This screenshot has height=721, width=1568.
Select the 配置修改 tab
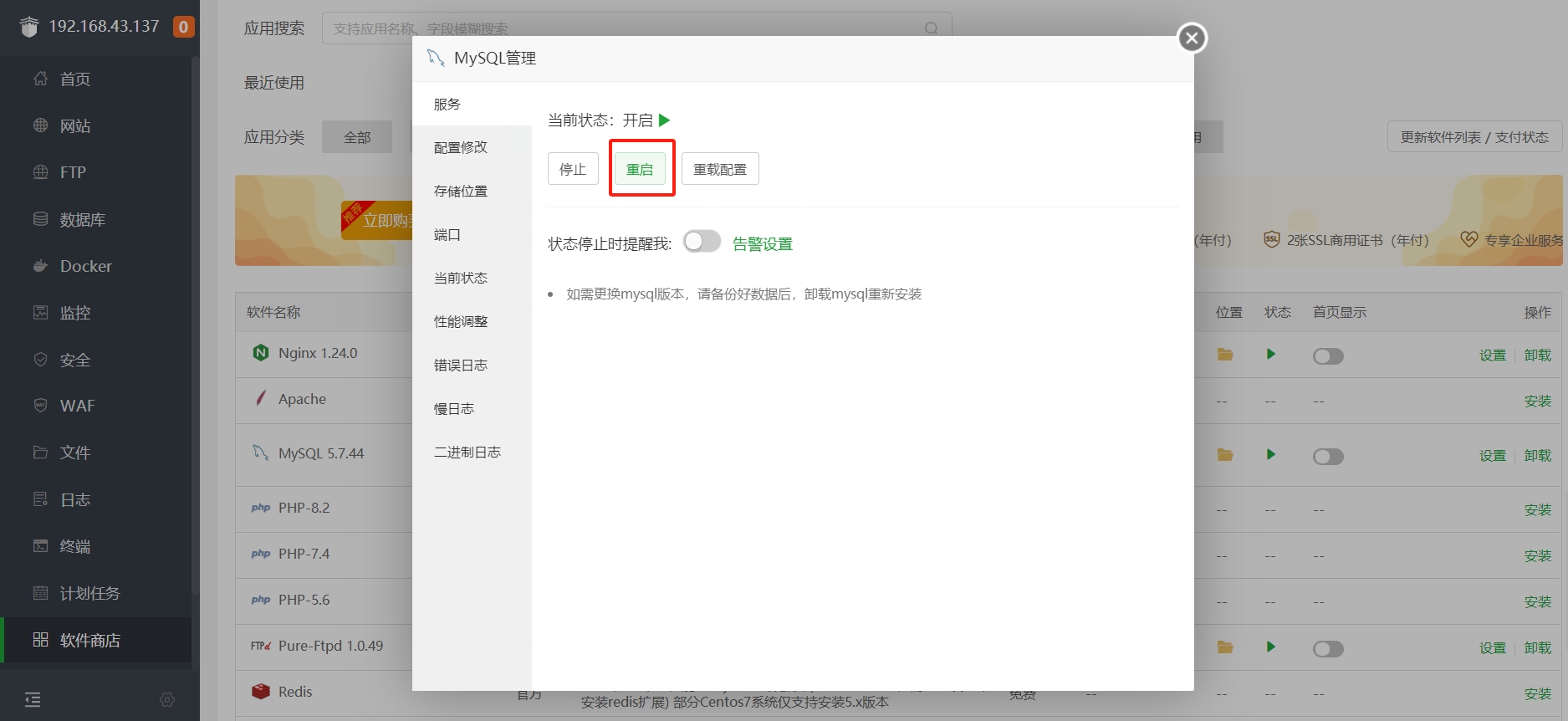click(x=472, y=147)
